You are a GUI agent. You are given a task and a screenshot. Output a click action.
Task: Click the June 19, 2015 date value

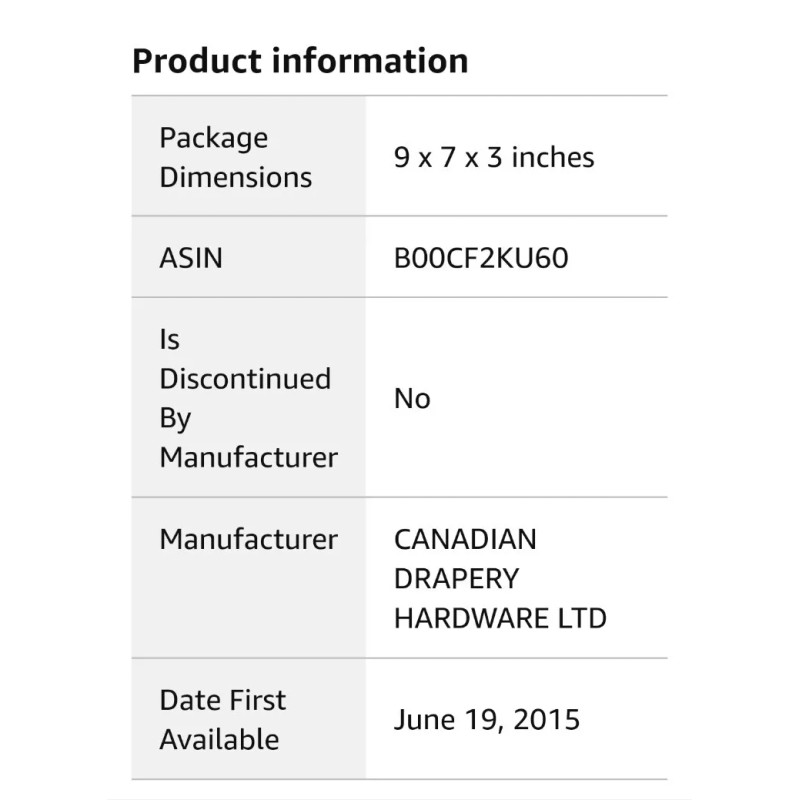[487, 719]
